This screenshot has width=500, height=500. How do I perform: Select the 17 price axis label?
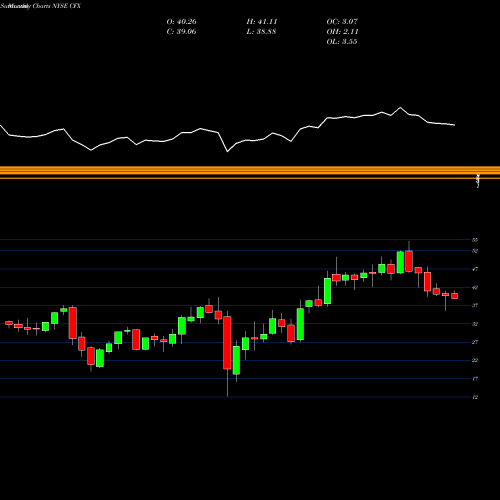[475, 379]
